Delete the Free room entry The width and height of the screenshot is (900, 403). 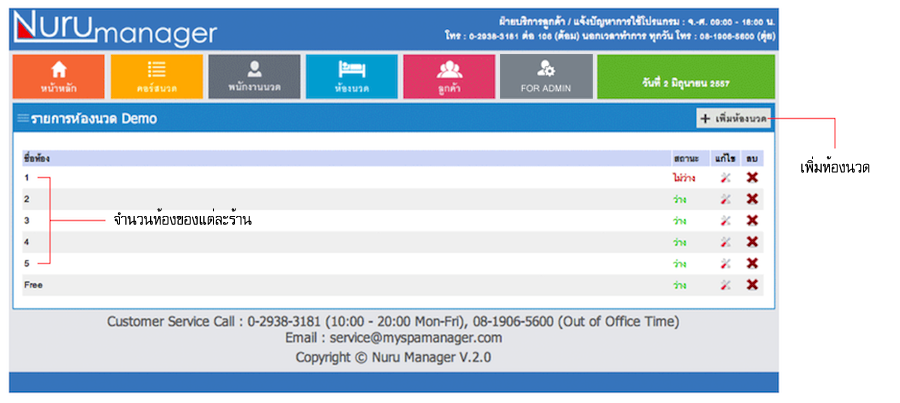752,285
